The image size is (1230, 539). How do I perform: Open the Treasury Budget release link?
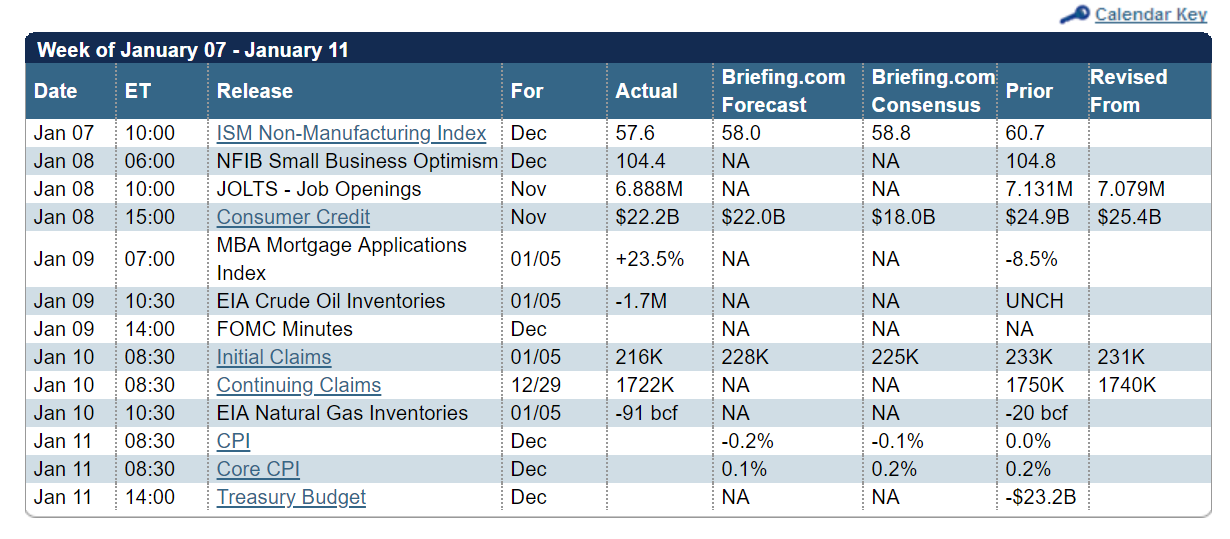click(x=292, y=497)
